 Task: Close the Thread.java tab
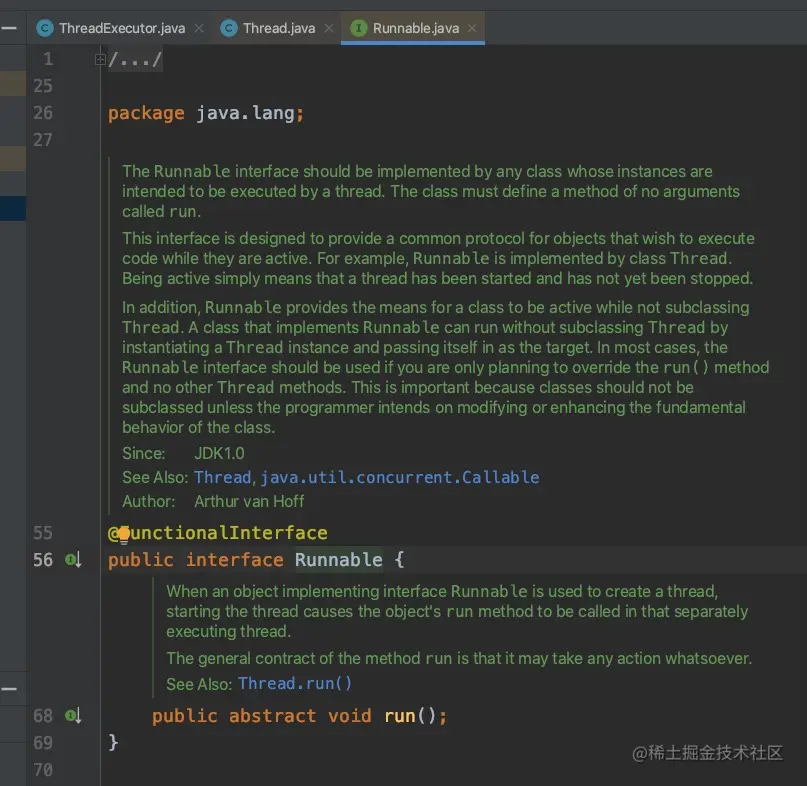[x=329, y=28]
